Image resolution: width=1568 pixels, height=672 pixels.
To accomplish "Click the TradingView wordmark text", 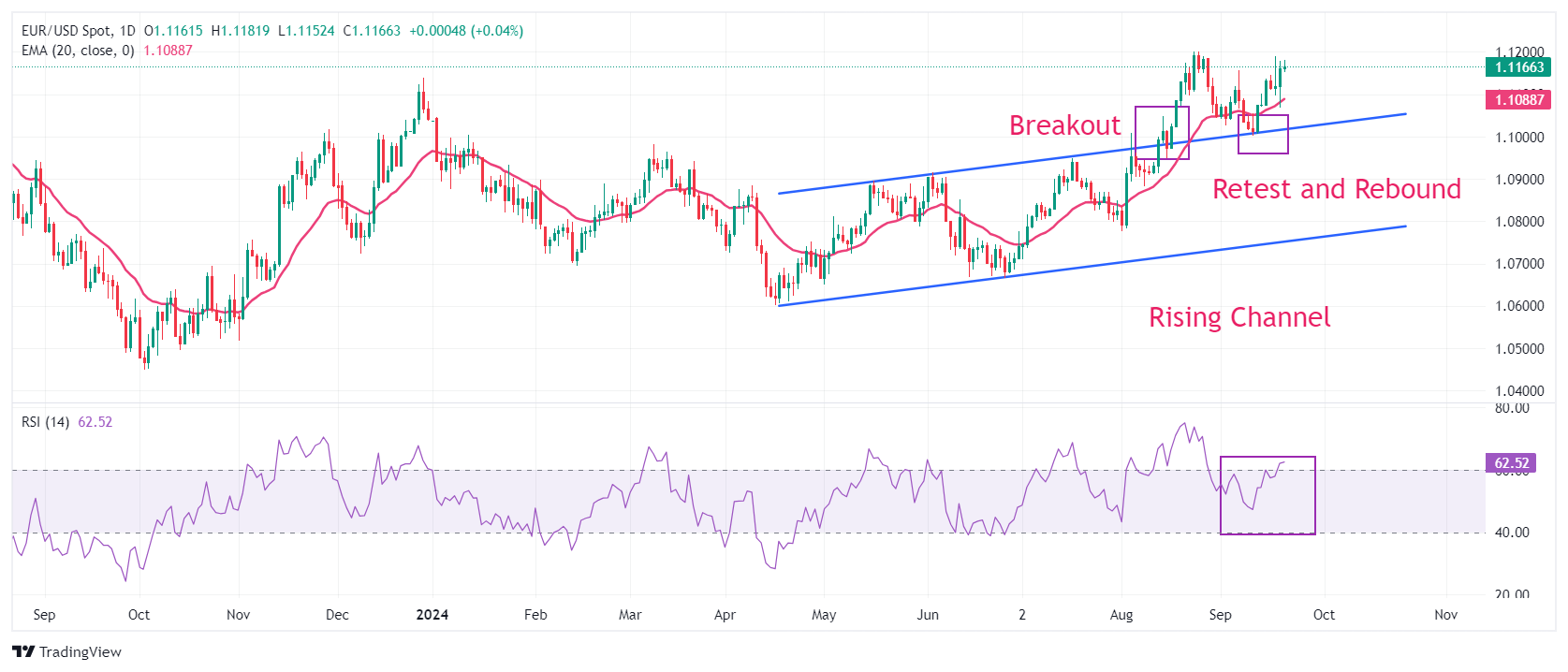I will click(x=81, y=652).
